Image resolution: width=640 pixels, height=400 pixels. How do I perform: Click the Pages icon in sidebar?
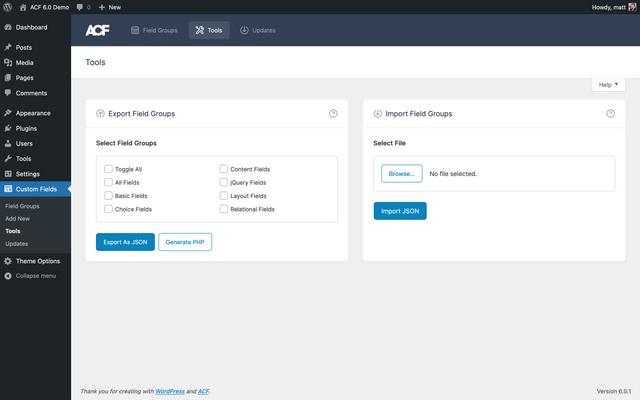pos(8,78)
